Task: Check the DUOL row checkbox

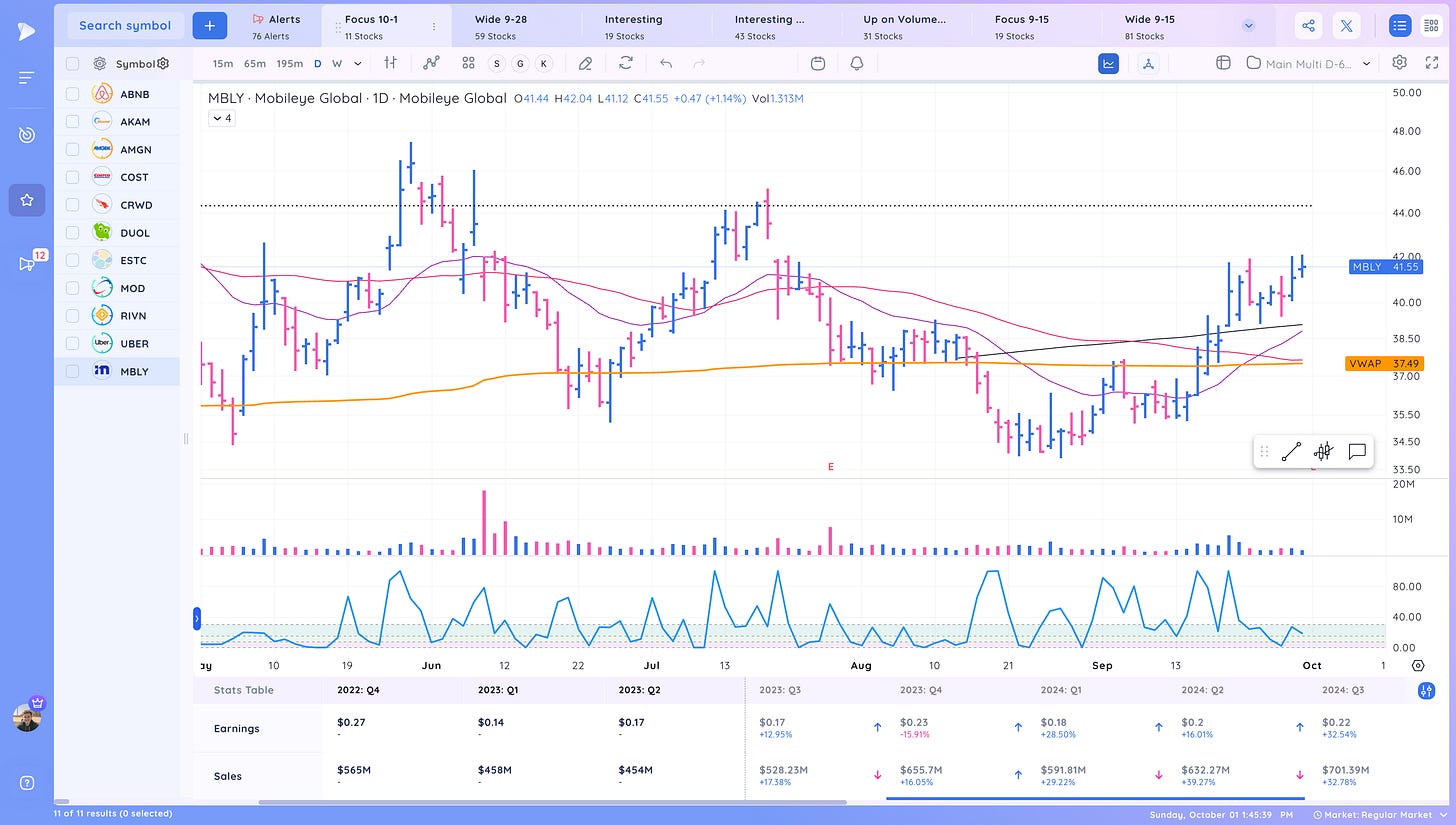Action: (x=72, y=232)
